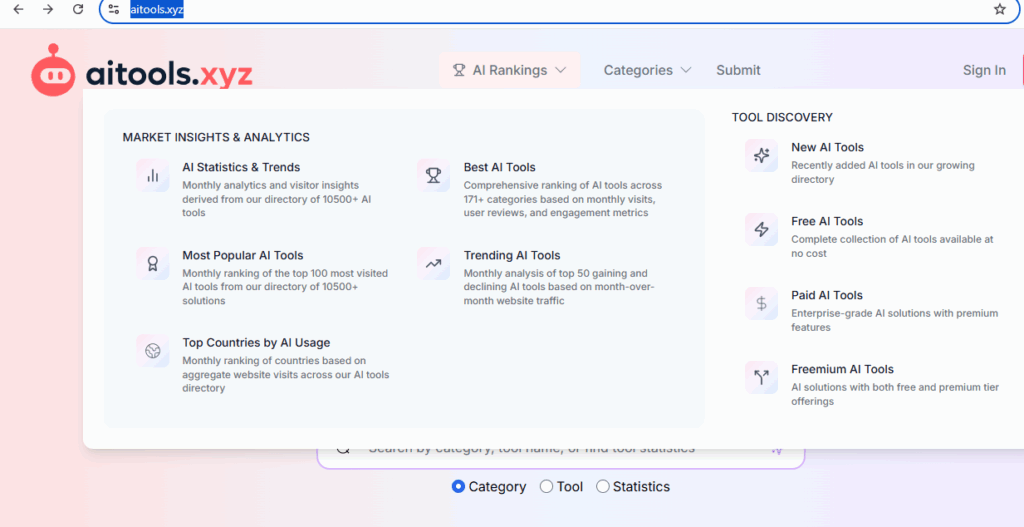
Task: Bookmark this page with the star icon
Action: click(x=1000, y=10)
